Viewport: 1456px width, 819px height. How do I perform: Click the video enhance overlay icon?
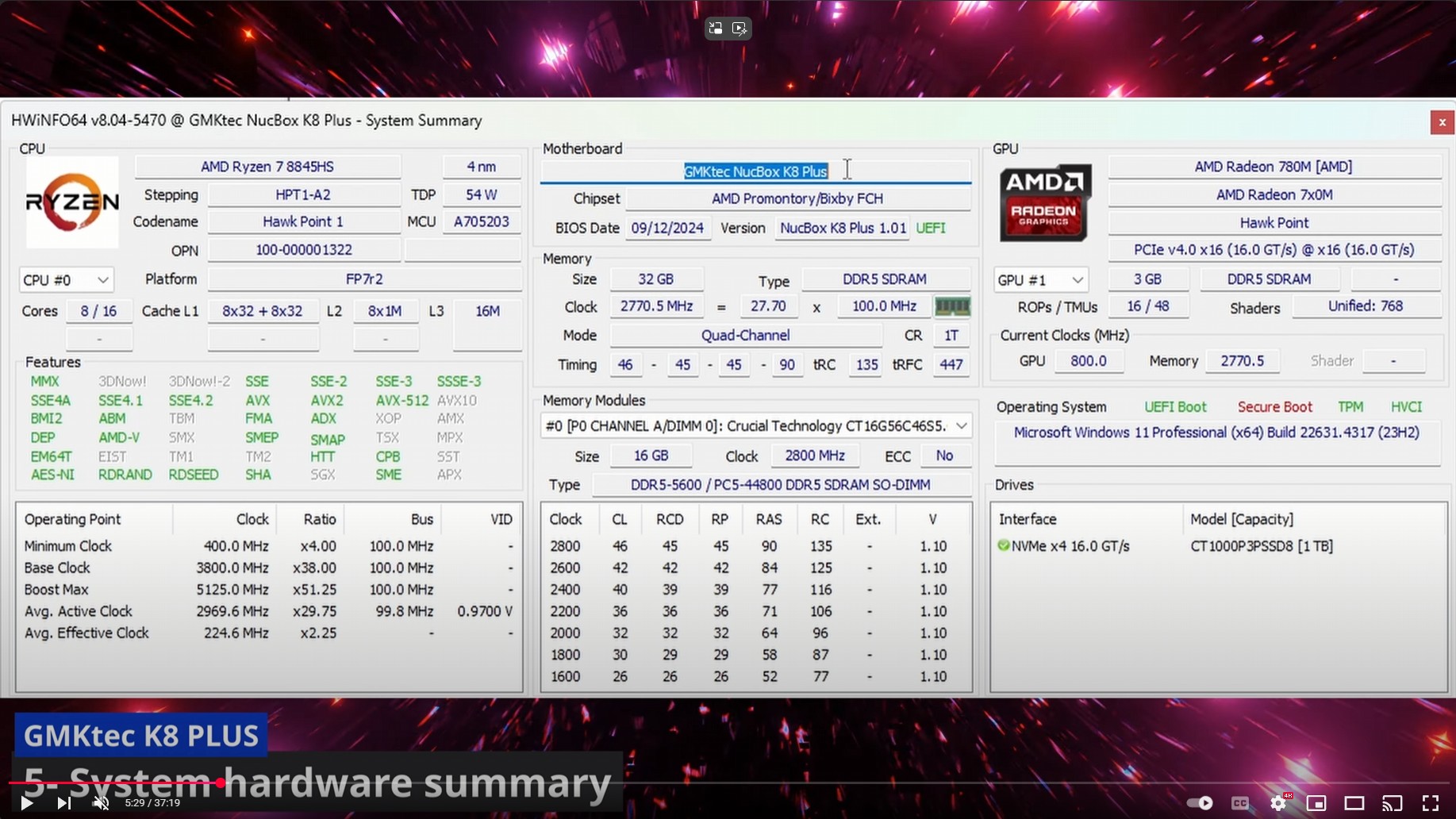[x=740, y=29]
